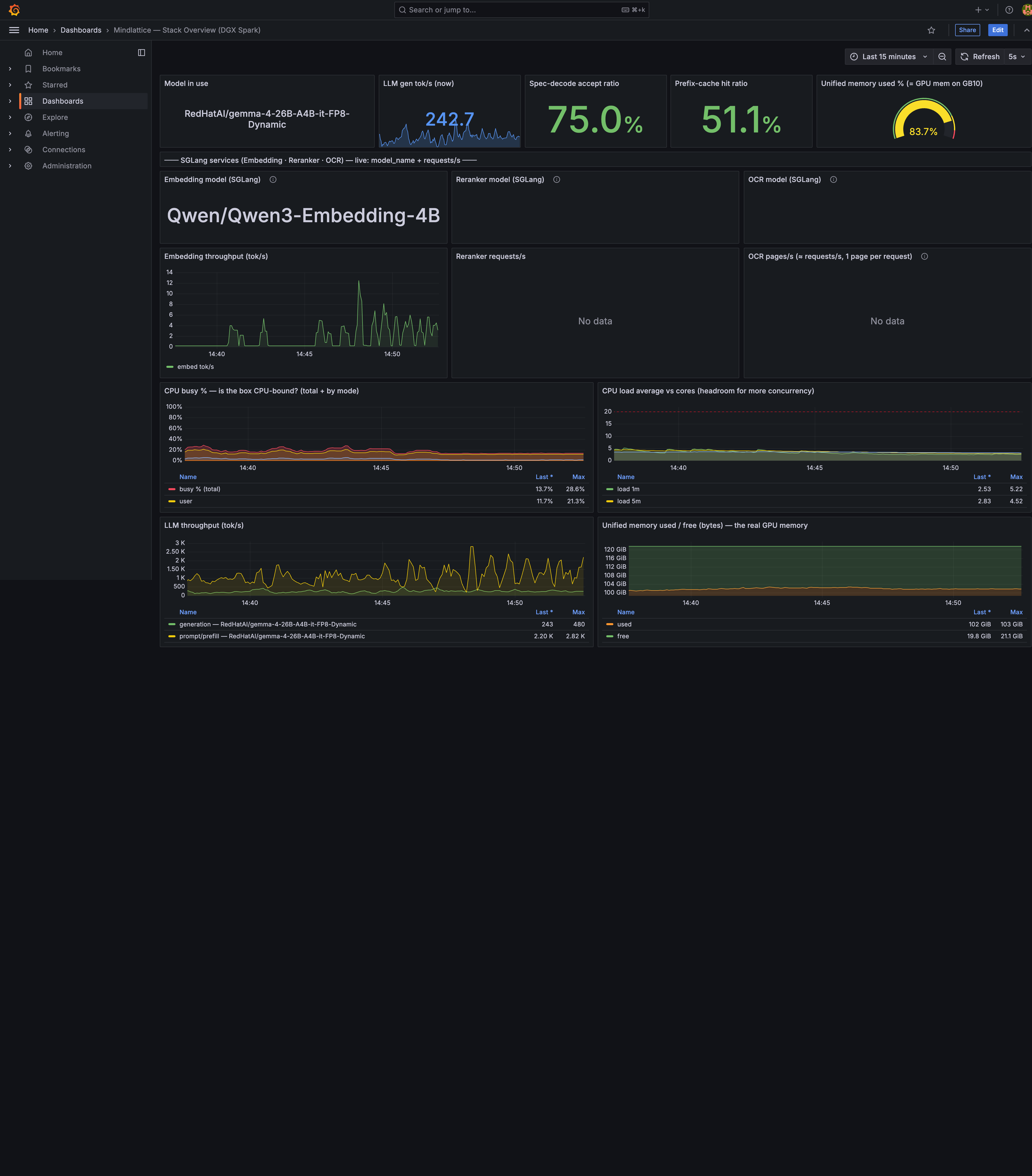Image resolution: width=1032 pixels, height=1176 pixels.
Task: Focus the Search or jump to field
Action: [521, 10]
